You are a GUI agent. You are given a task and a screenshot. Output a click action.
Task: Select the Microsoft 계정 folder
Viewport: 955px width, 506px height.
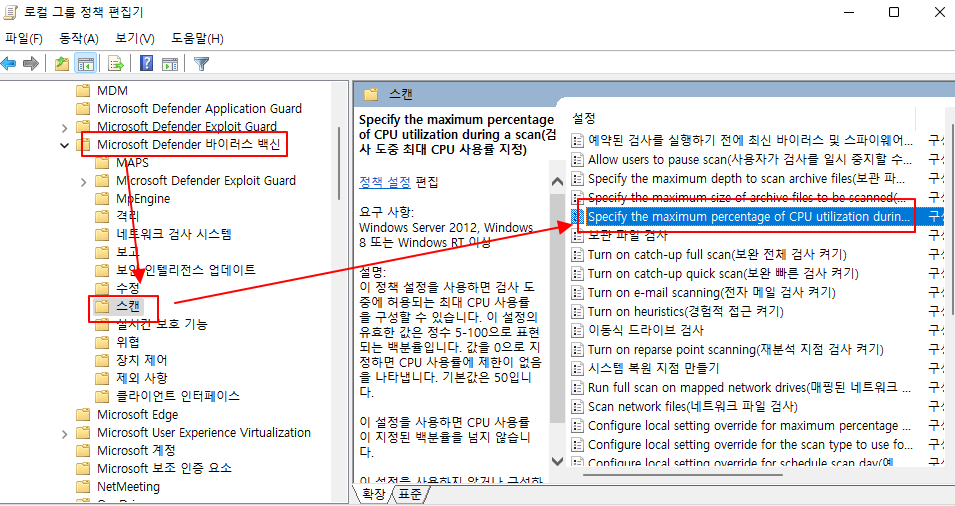126,450
